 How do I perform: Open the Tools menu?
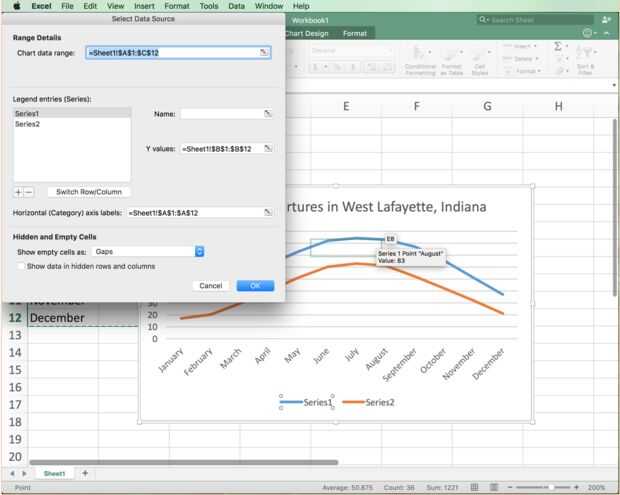(x=209, y=6)
